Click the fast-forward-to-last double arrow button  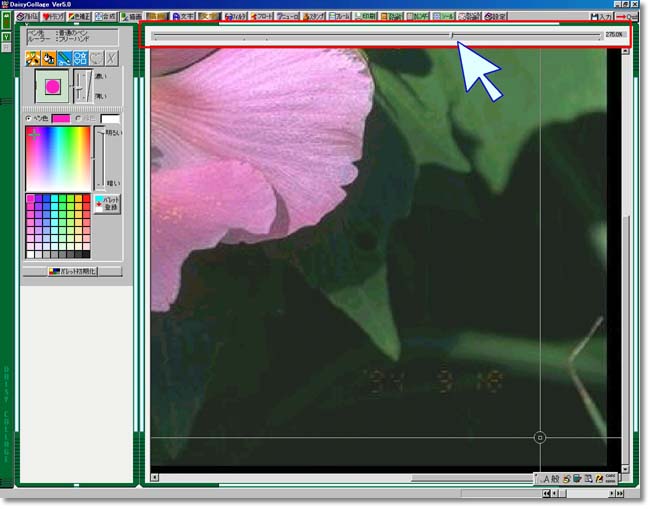[620, 494]
